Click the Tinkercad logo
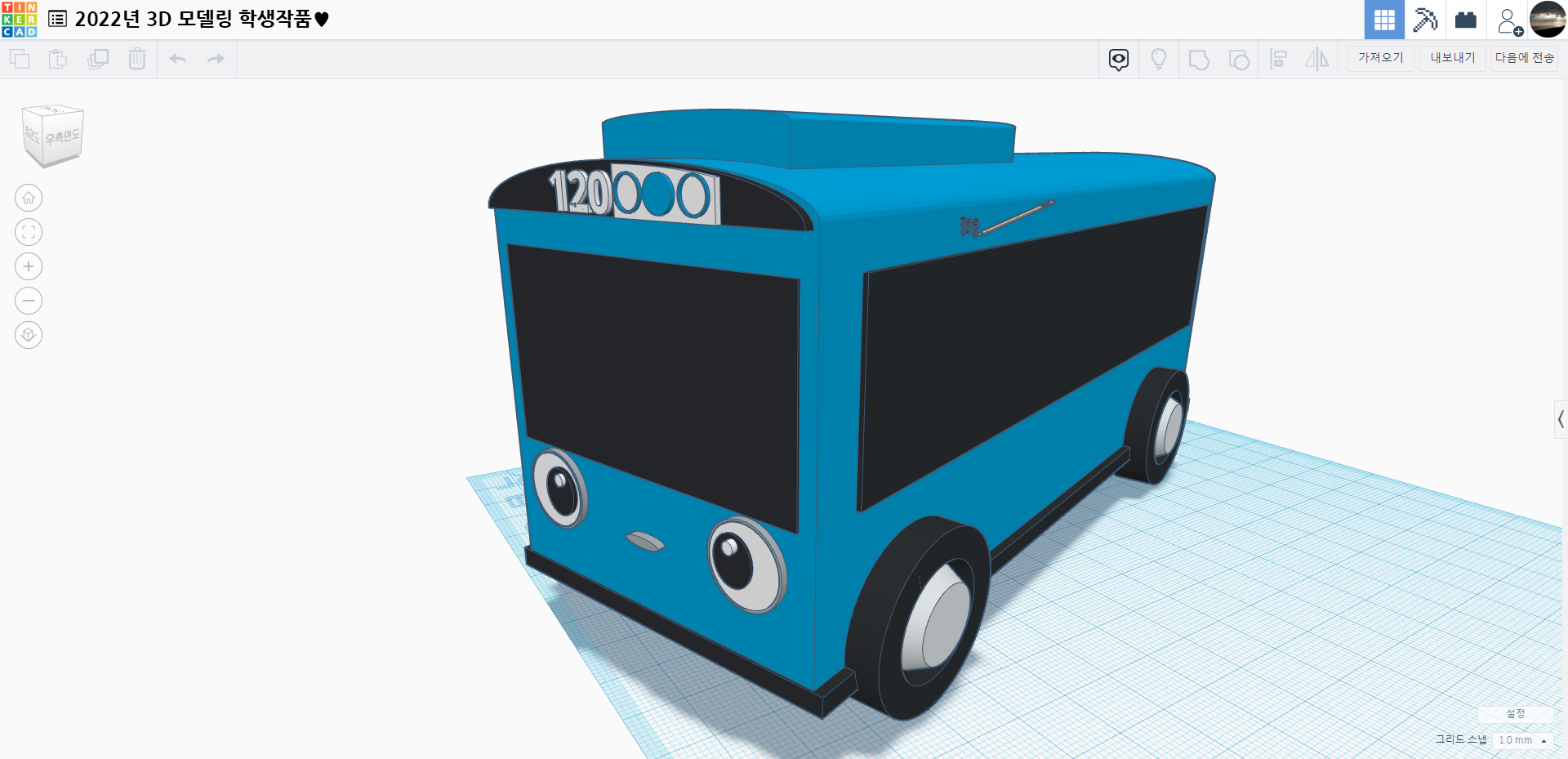This screenshot has height=759, width=1568. pos(20,20)
